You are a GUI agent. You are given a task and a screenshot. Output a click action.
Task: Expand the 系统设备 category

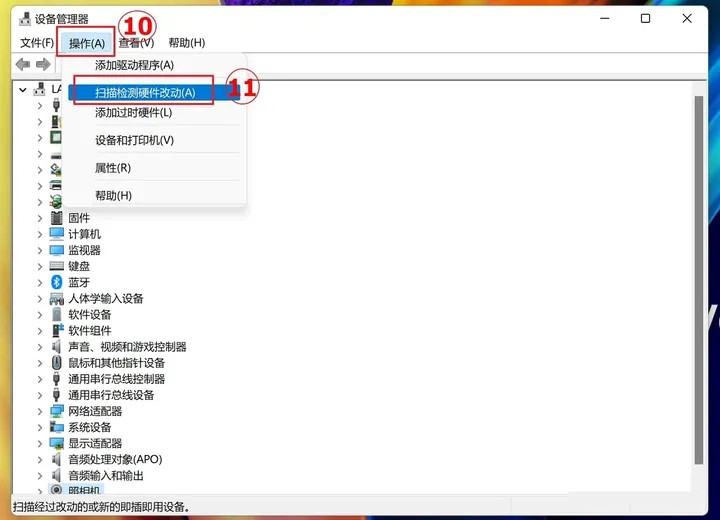[40, 427]
